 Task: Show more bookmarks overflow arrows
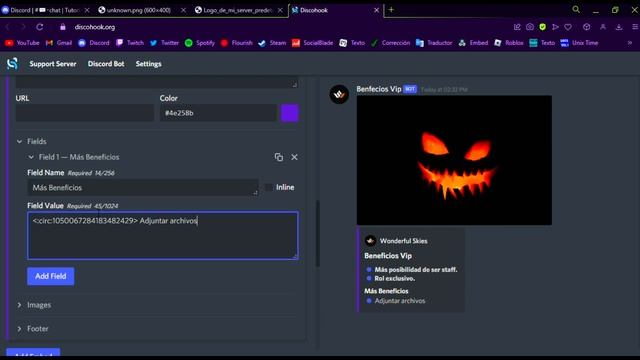(x=630, y=43)
